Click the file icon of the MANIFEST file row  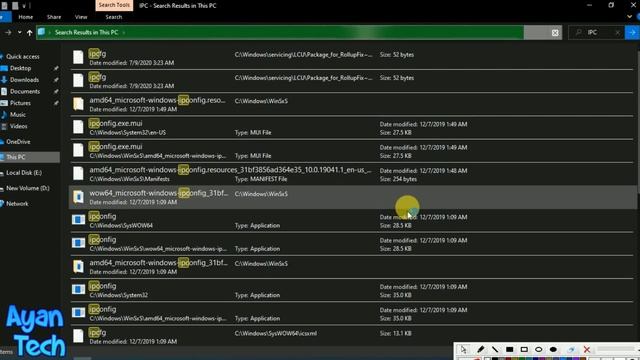pos(78,173)
